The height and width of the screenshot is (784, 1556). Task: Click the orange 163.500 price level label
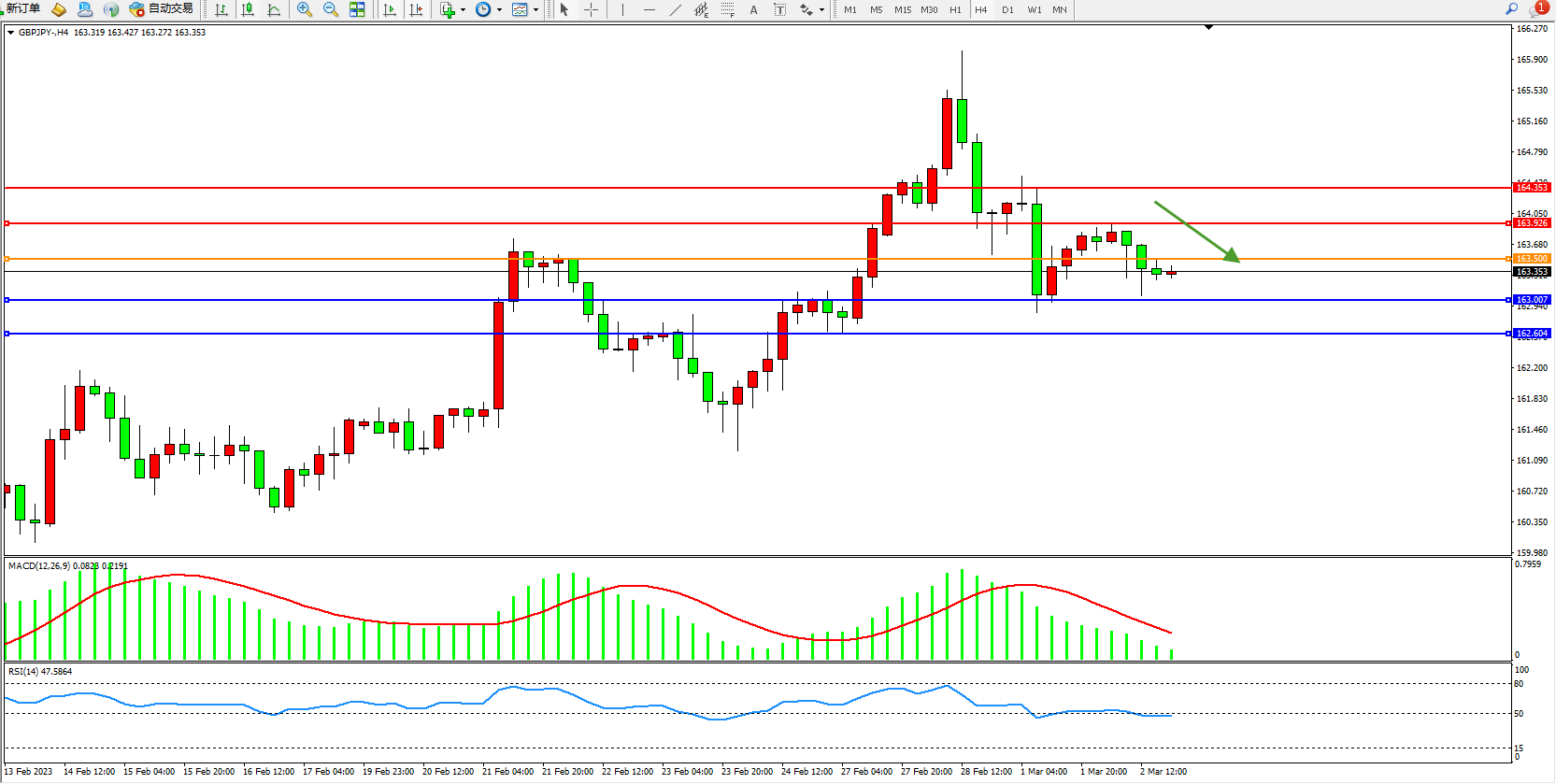click(1532, 259)
